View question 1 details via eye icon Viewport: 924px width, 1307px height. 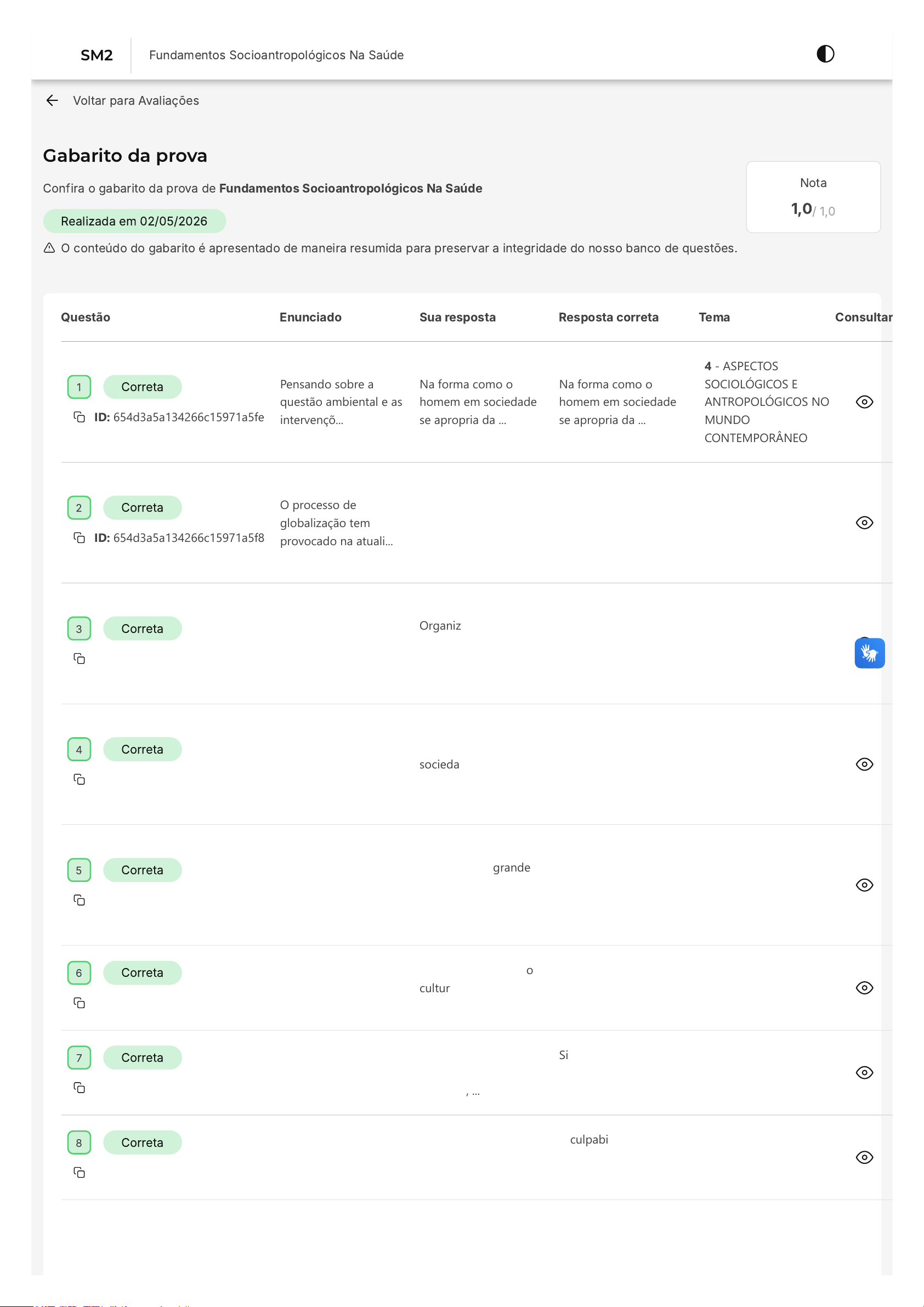click(864, 402)
